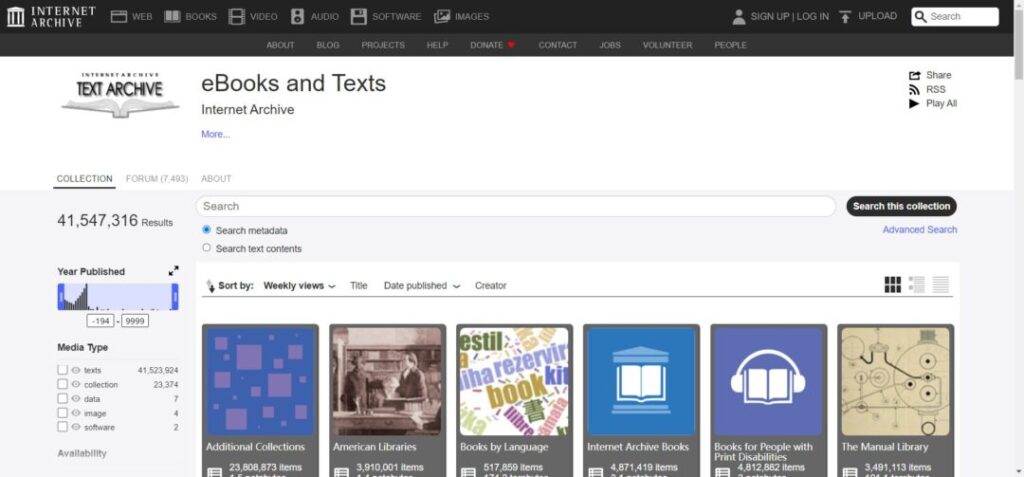Click the Text Archive logo

click(x=120, y=95)
